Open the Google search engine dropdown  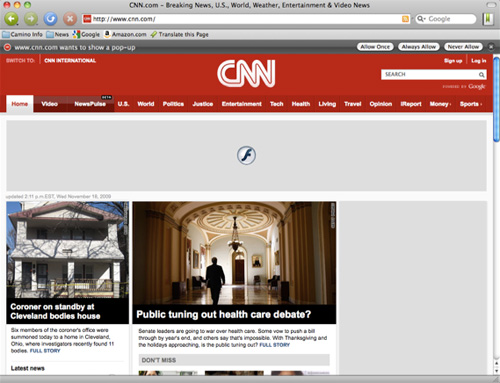(421, 19)
